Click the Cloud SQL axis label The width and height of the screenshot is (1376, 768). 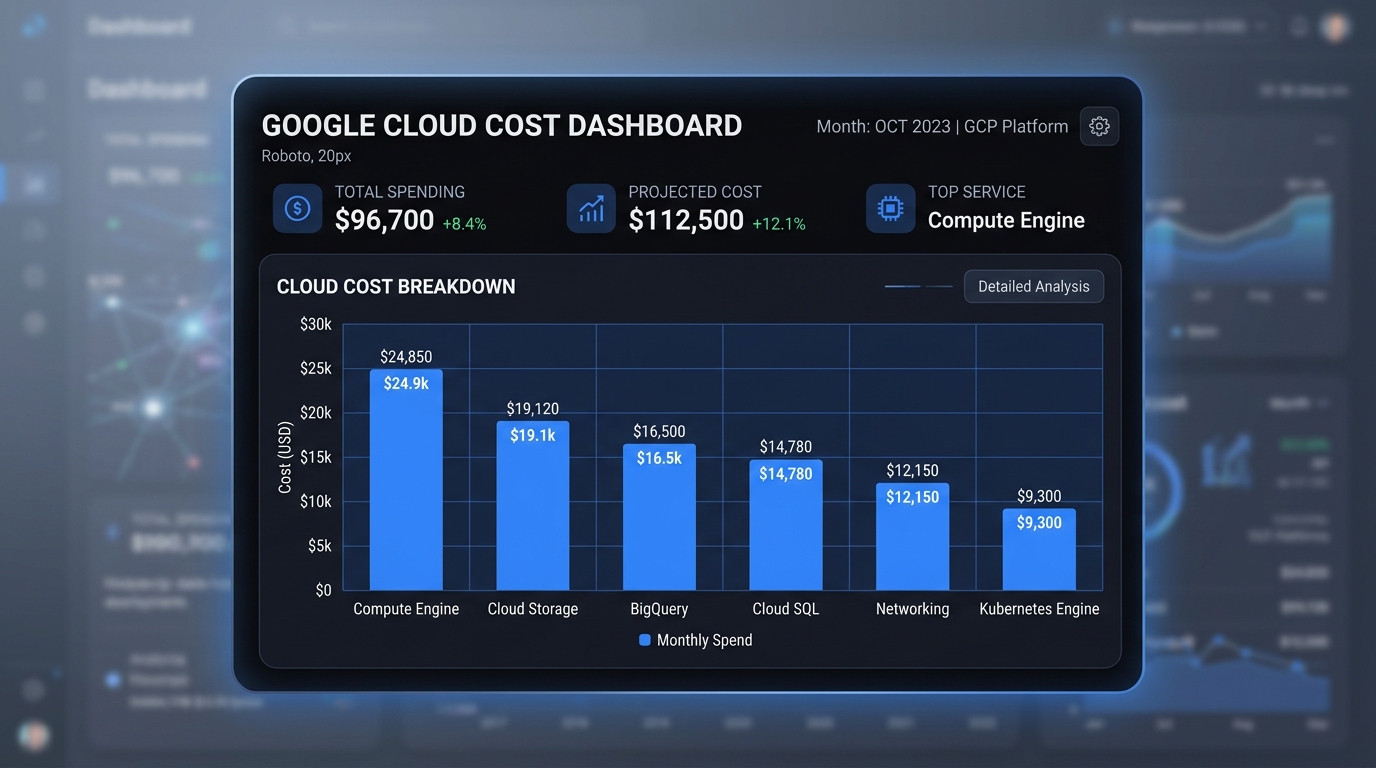(786, 609)
